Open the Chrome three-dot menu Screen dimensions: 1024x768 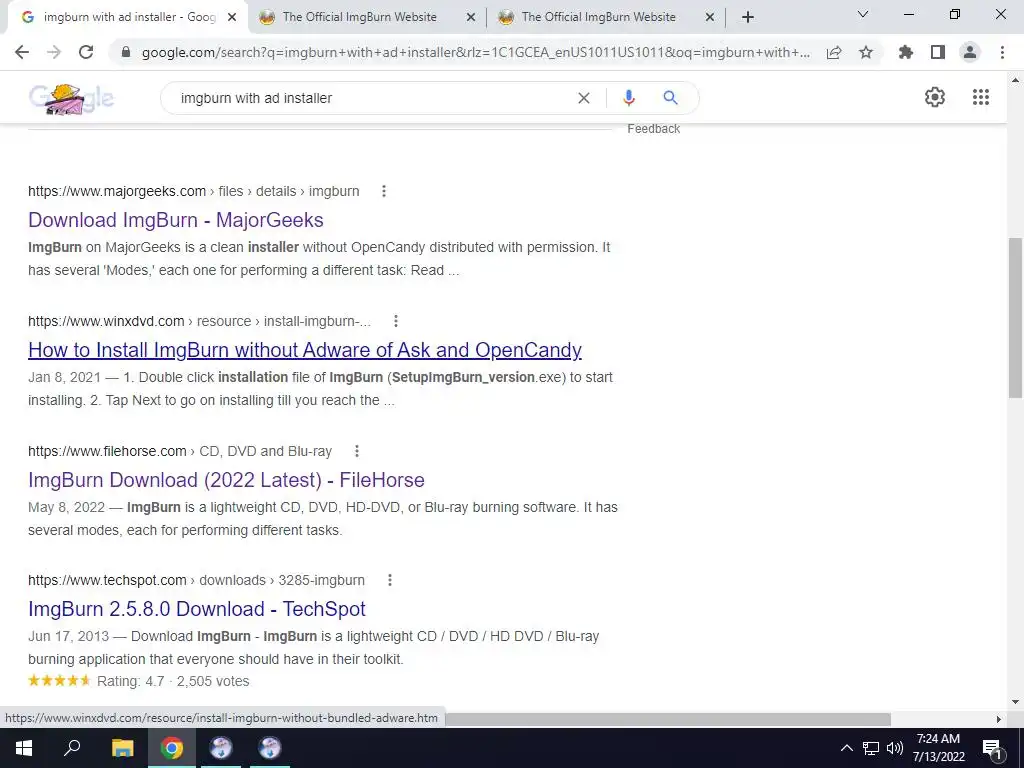coord(1002,52)
